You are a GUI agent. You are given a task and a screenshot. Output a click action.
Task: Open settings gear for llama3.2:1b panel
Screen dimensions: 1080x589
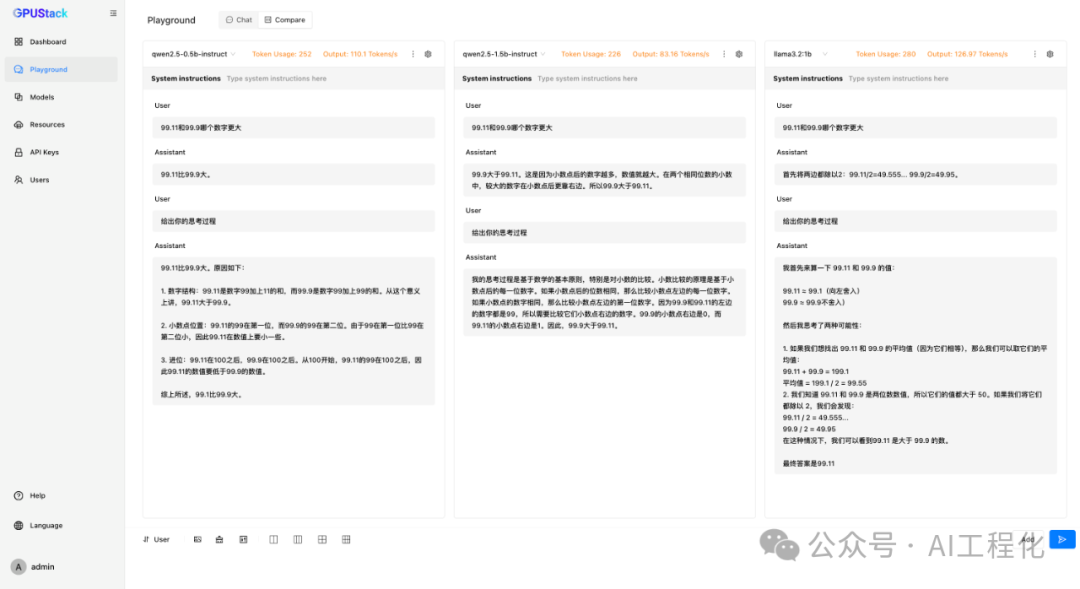[x=1050, y=54]
